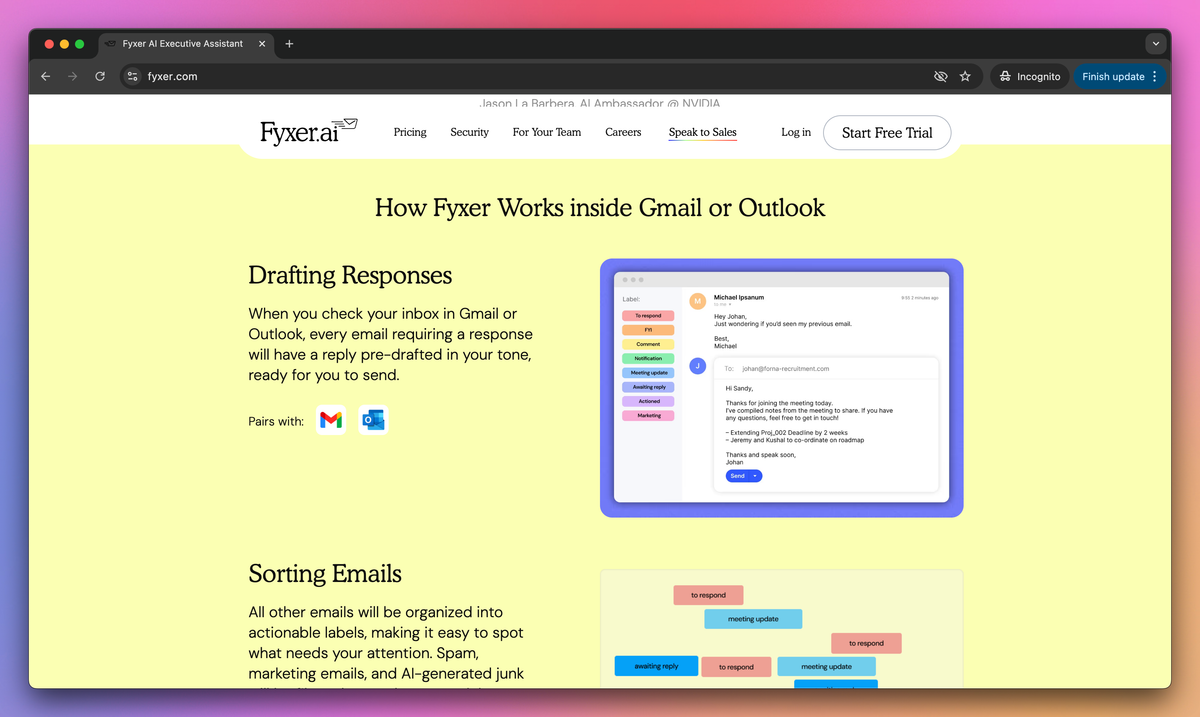
Task: Select the Fyxer AI Executive Assistant tab
Action: (x=185, y=44)
